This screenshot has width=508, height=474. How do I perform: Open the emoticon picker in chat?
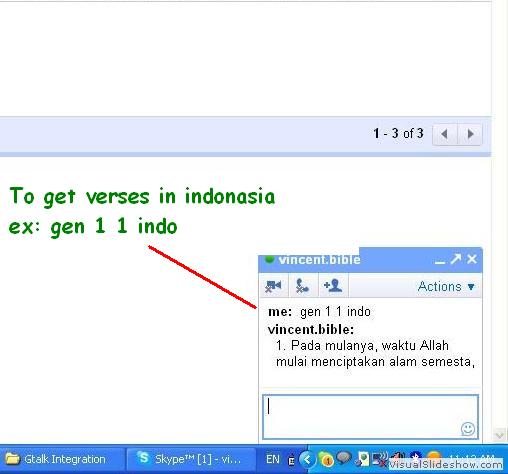pyautogui.click(x=468, y=429)
